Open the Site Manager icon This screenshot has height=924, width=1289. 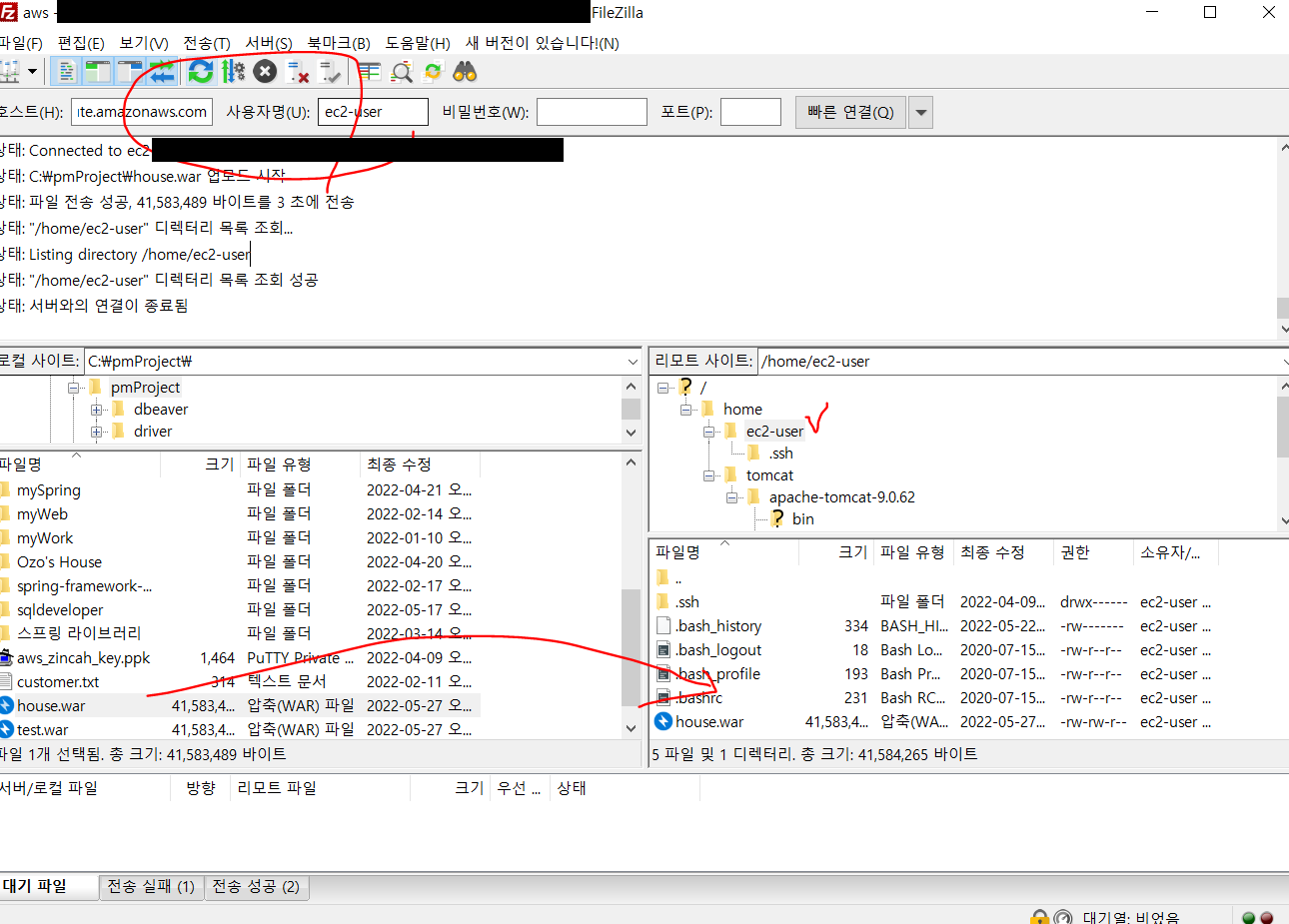tap(9, 72)
